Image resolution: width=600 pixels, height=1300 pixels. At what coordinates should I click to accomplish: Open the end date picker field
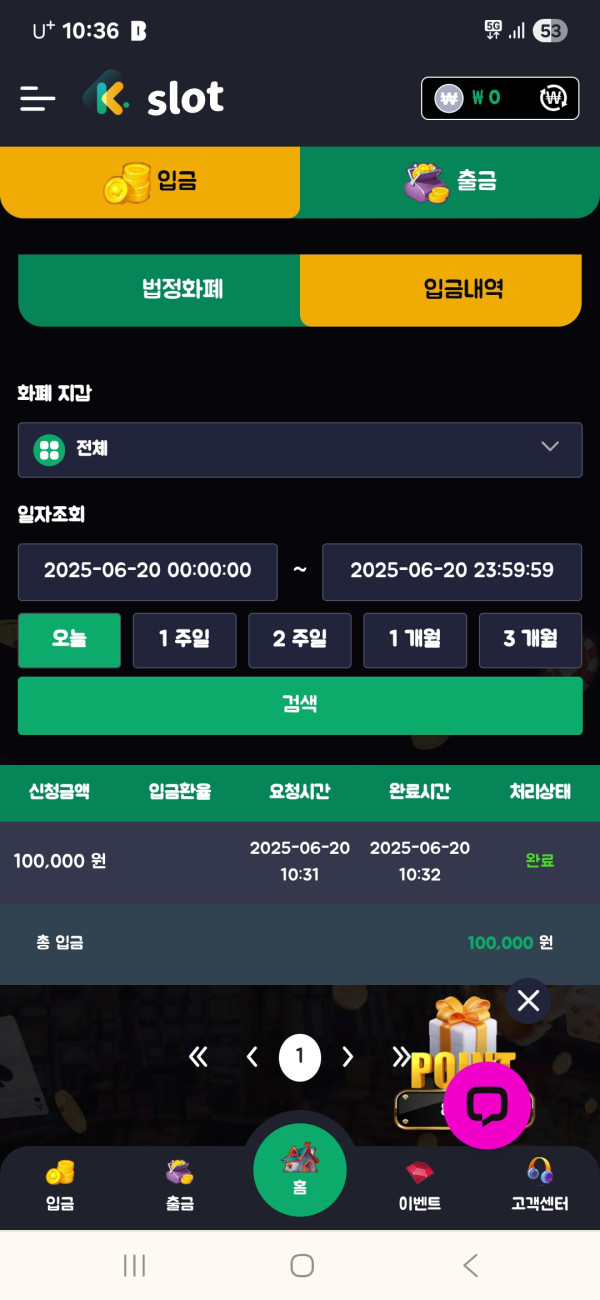pos(452,571)
